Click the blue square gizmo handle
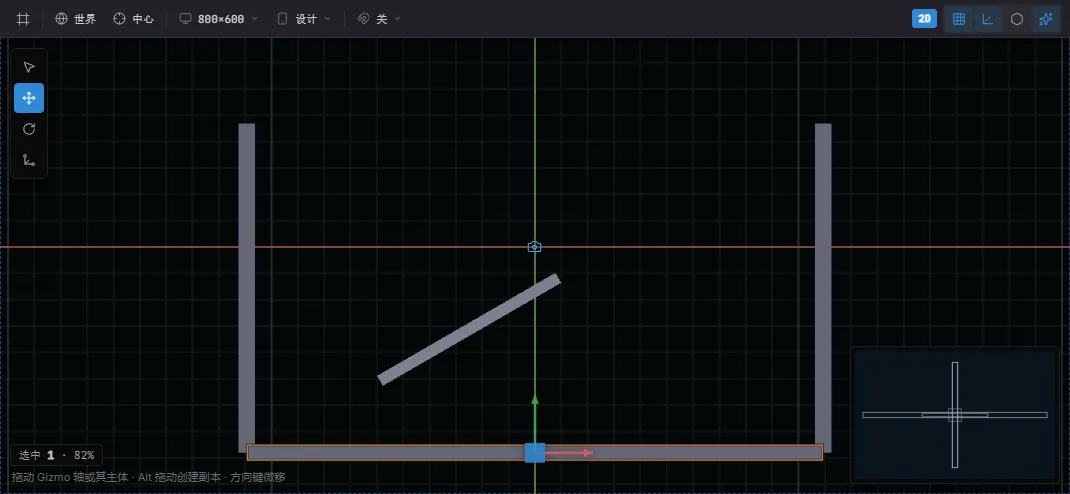 (x=535, y=452)
